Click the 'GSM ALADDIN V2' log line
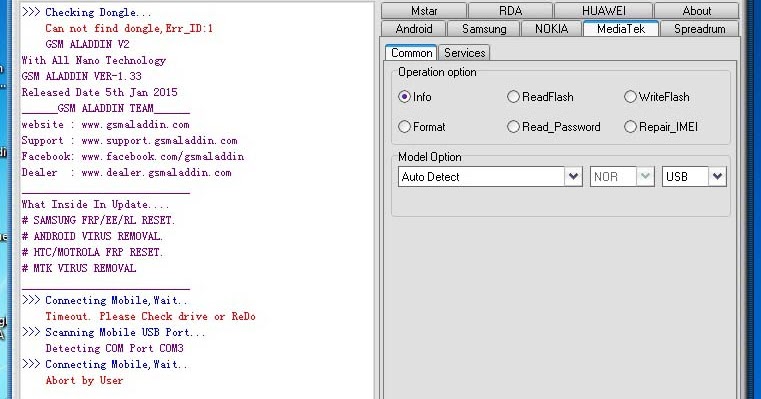This screenshot has width=761, height=399. tap(87, 44)
